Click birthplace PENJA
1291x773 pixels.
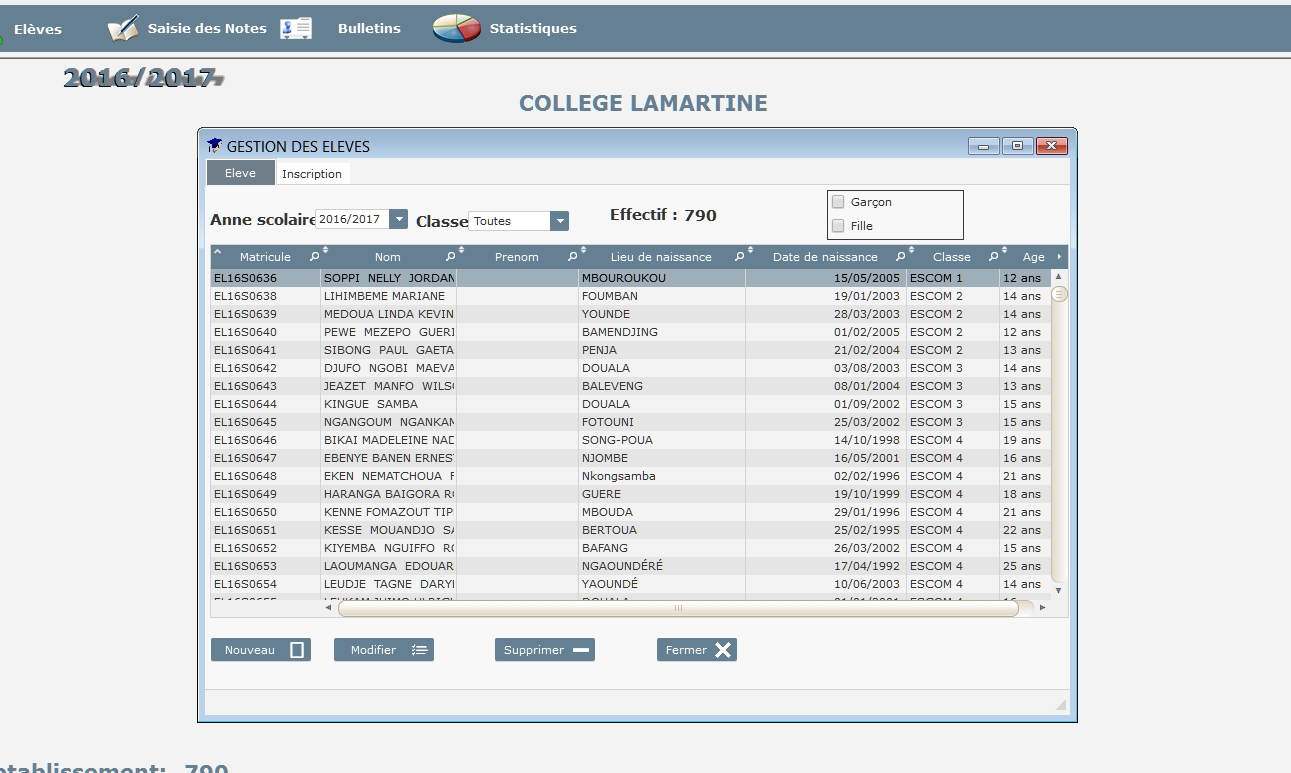pyautogui.click(x=599, y=350)
